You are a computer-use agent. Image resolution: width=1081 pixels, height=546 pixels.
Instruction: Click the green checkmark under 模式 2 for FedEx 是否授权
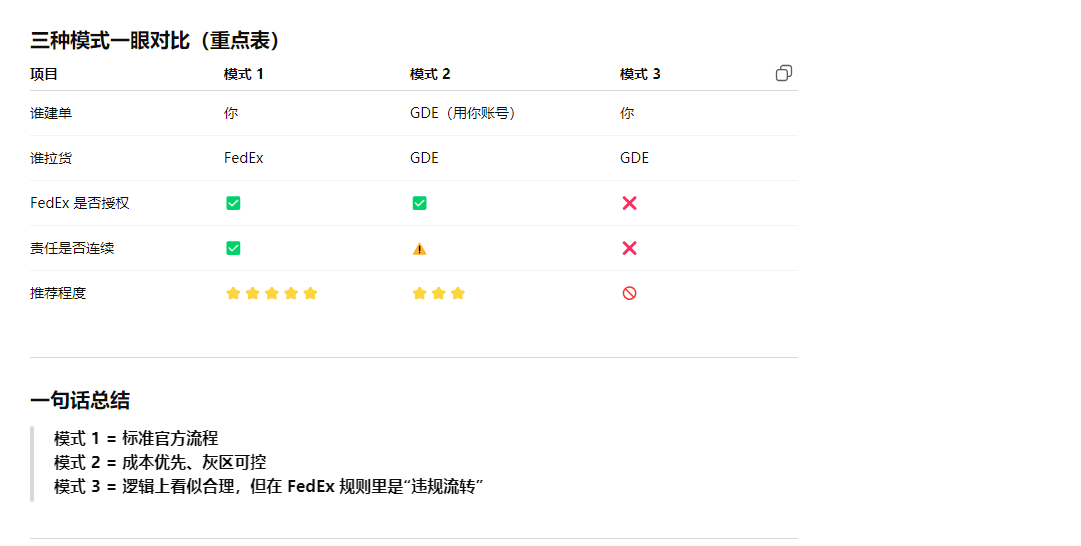(x=419, y=203)
